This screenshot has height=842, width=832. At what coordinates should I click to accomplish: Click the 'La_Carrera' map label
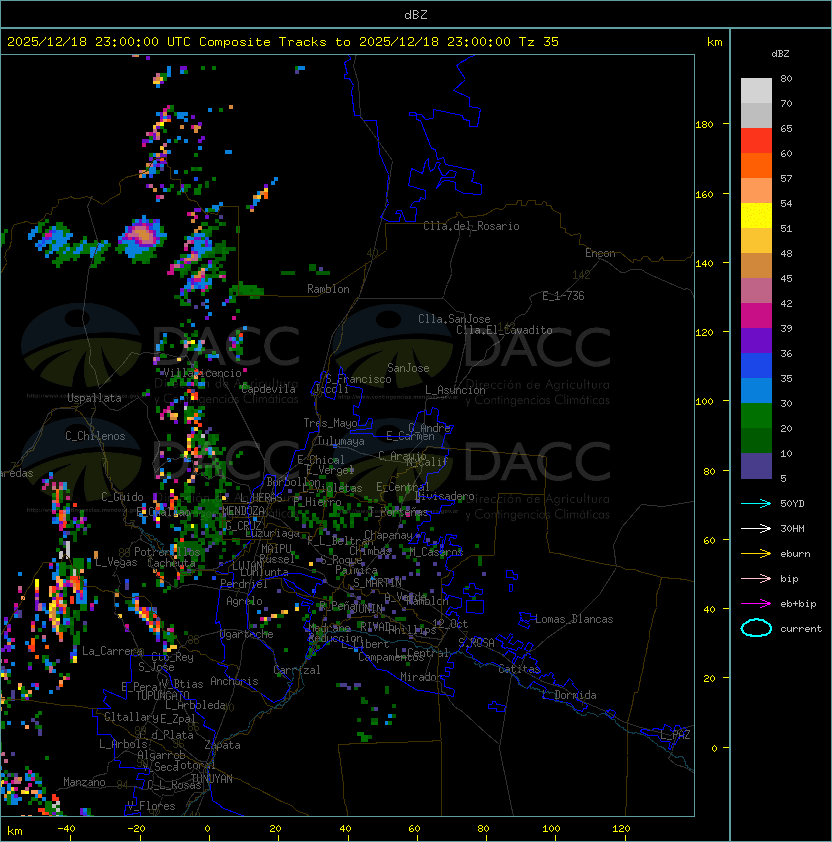(x=113, y=651)
